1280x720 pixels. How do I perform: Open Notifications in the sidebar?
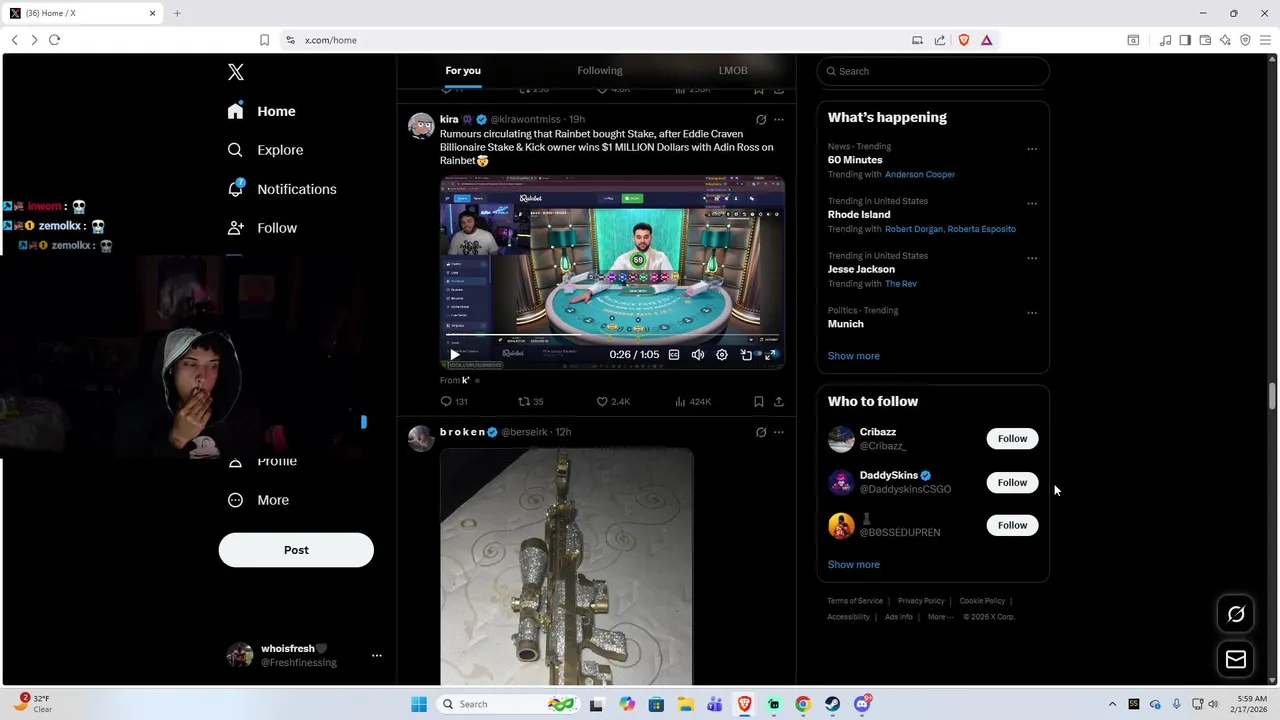(281, 189)
